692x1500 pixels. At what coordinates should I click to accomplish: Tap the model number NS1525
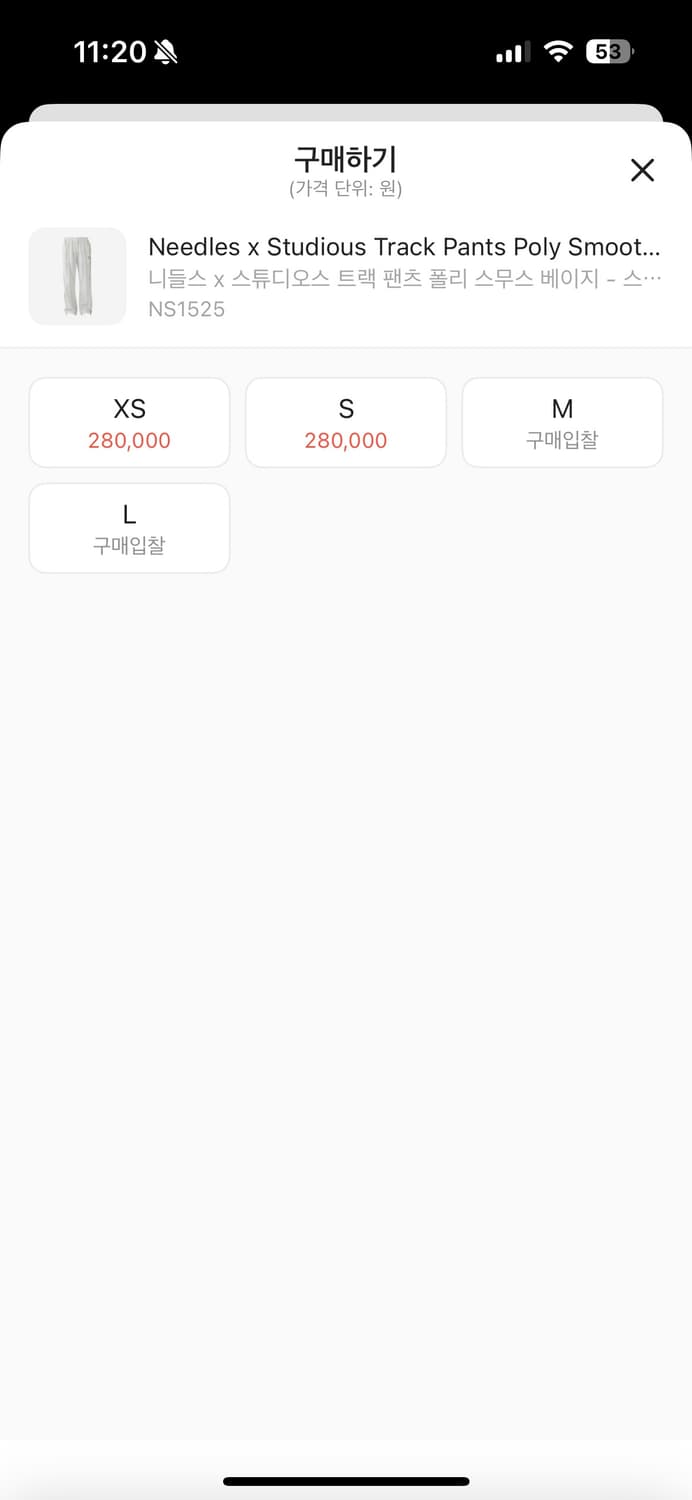[x=187, y=309]
